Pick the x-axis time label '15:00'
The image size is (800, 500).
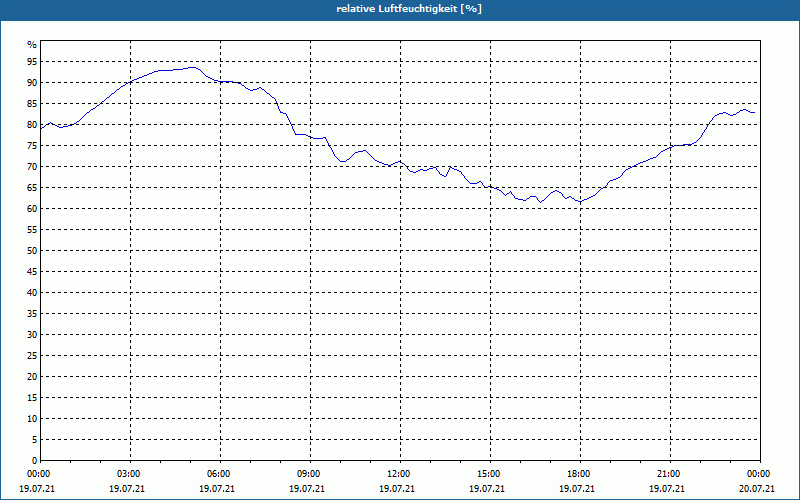coord(490,474)
